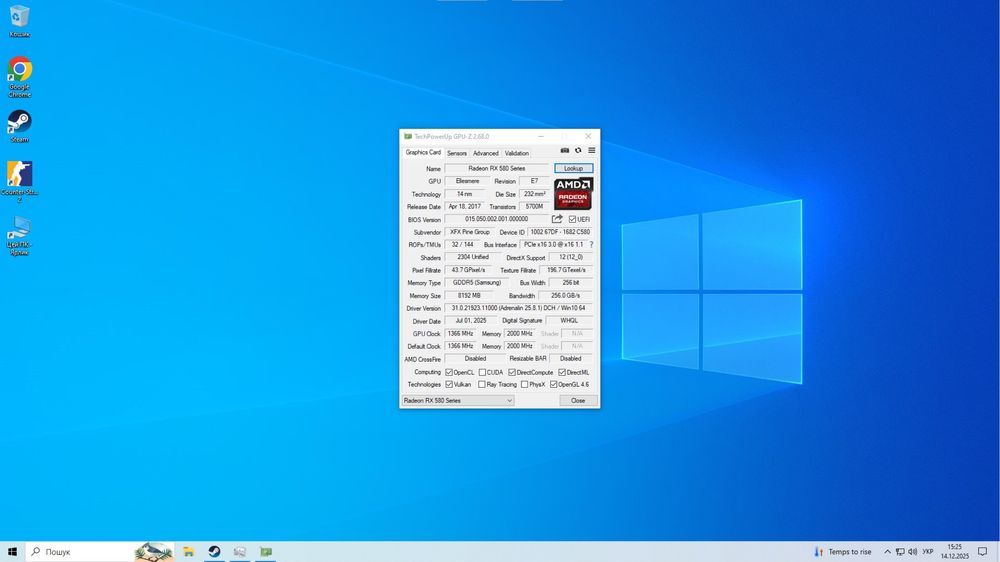Take a GPU-Z screenshot with camera icon
1000x562 pixels.
coord(564,151)
